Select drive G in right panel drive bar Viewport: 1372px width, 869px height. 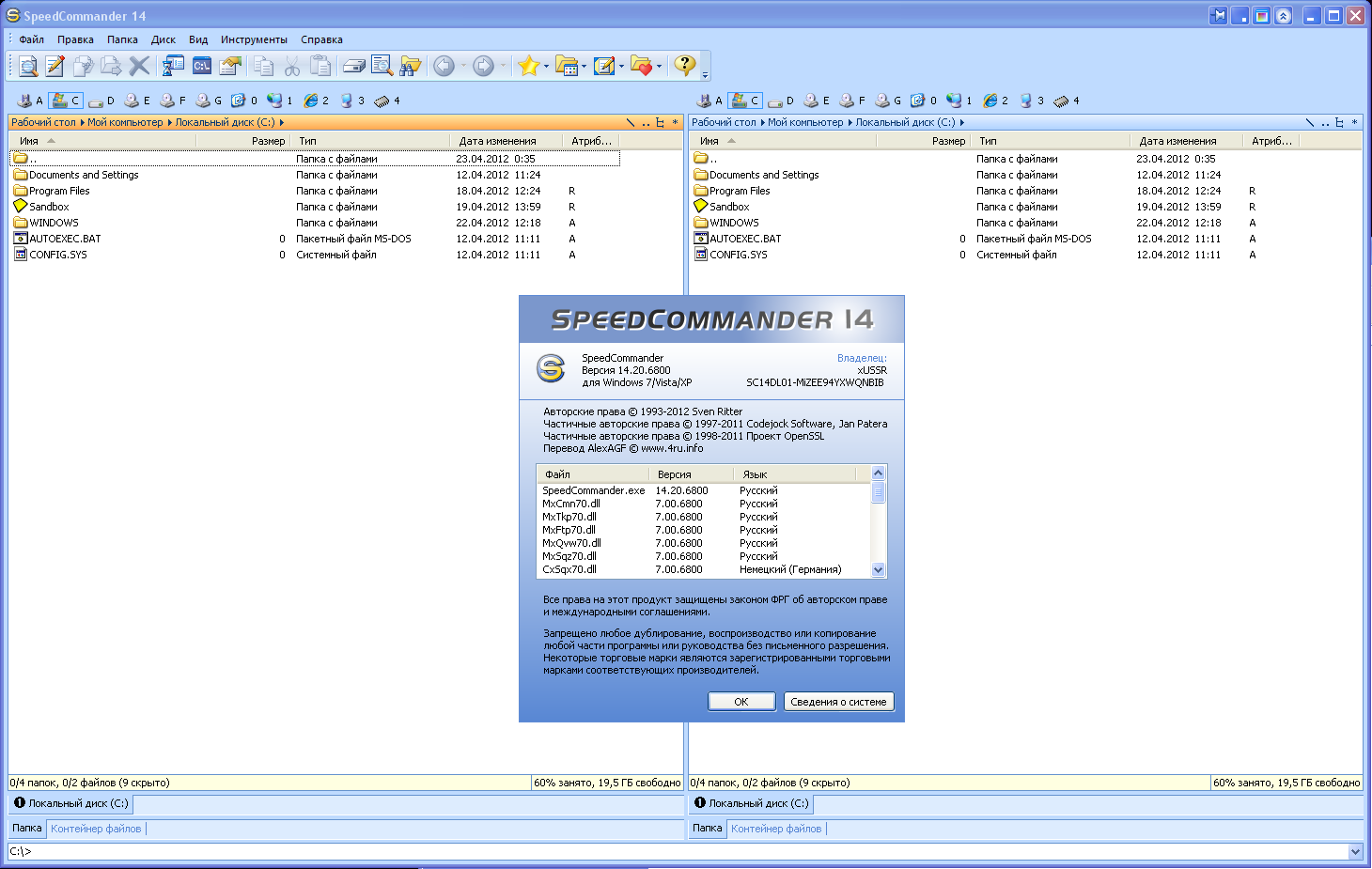coord(888,100)
